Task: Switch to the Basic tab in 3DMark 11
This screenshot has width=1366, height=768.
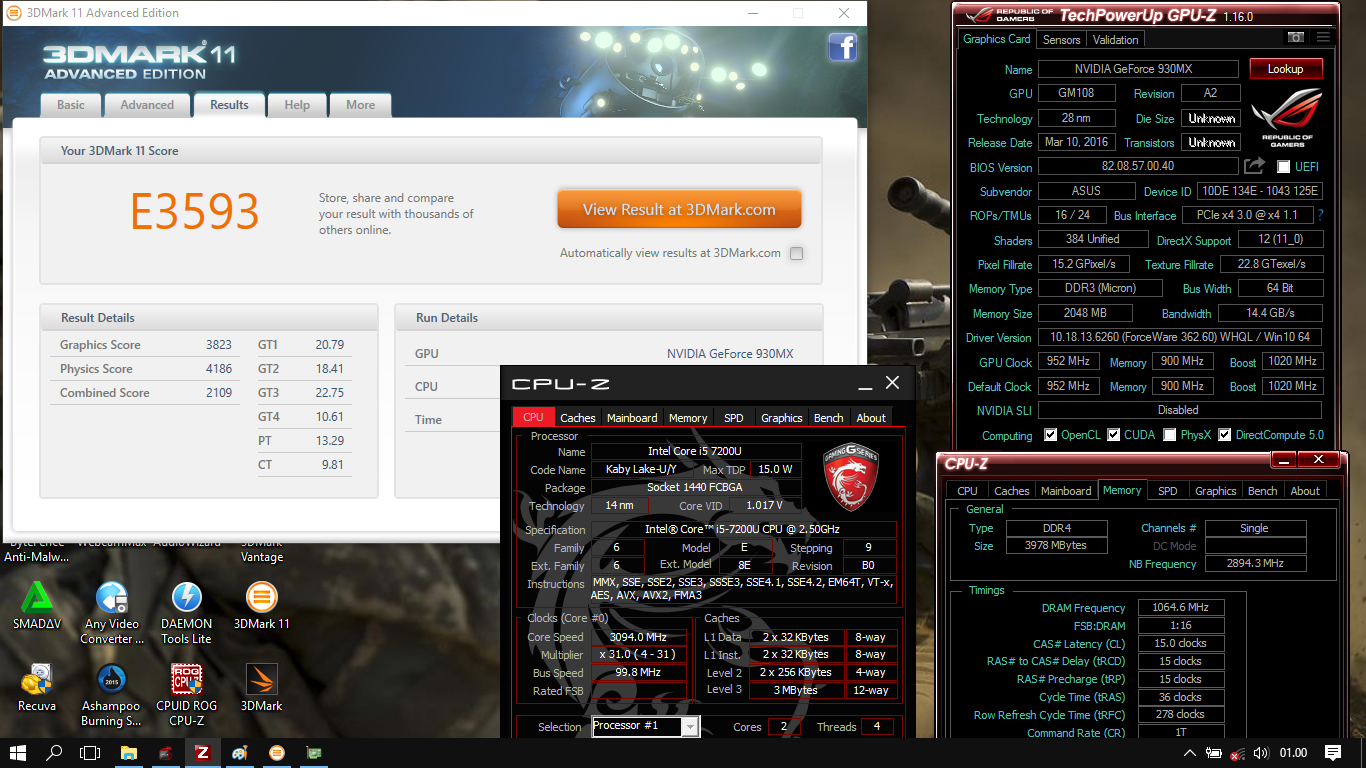Action: [x=71, y=105]
